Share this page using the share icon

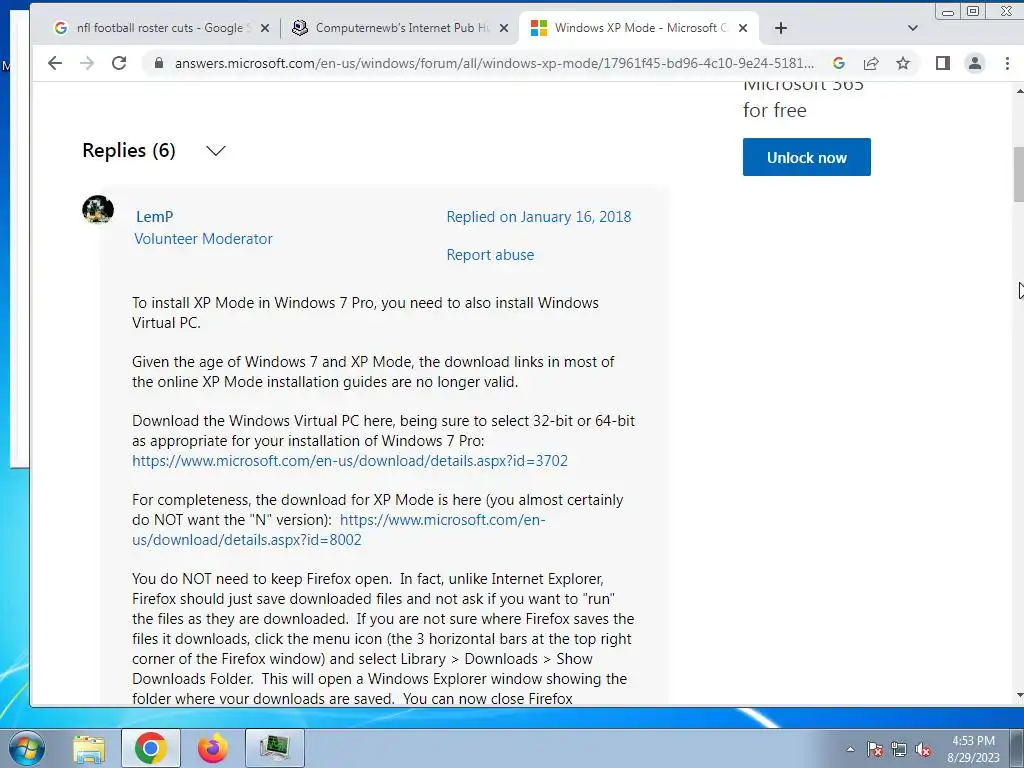(x=871, y=63)
